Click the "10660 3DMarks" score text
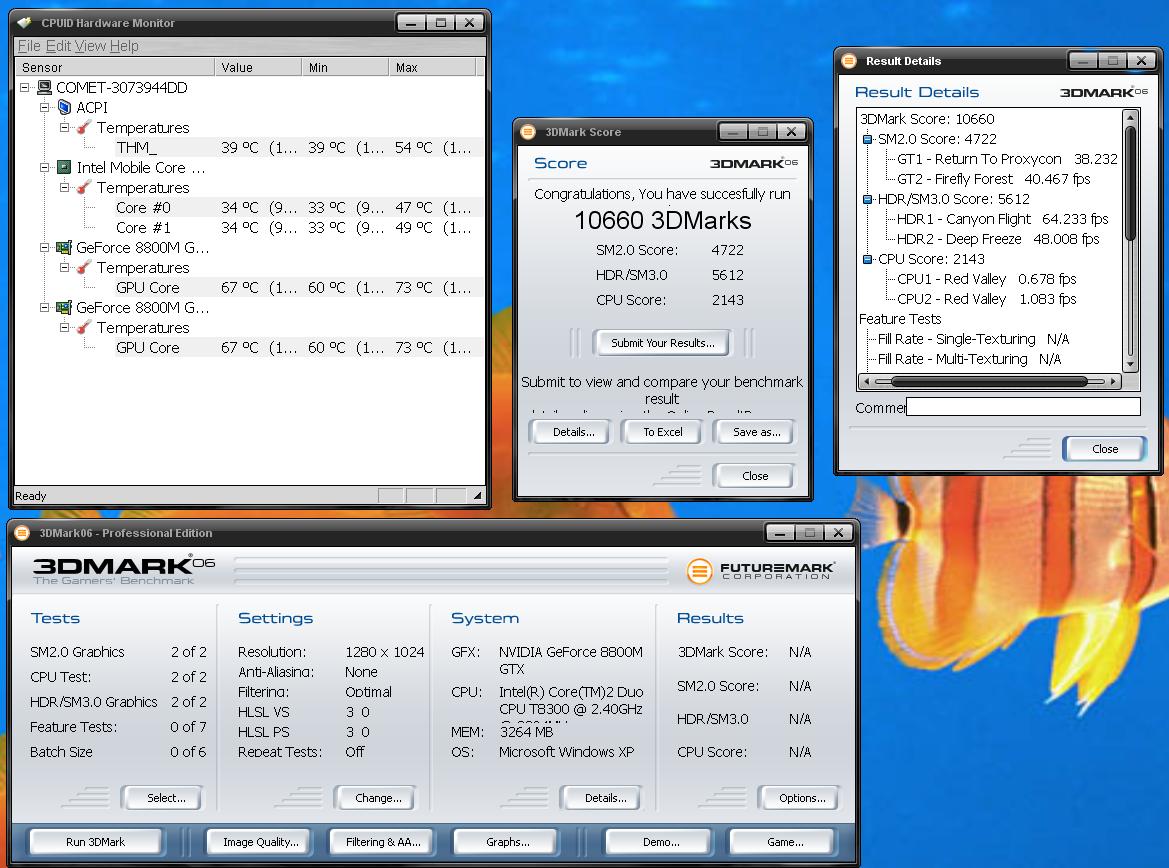 point(663,221)
